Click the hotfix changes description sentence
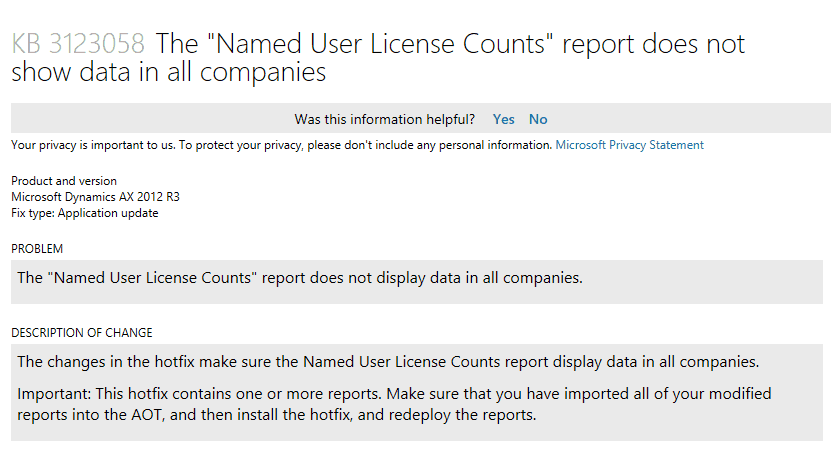 (388, 362)
